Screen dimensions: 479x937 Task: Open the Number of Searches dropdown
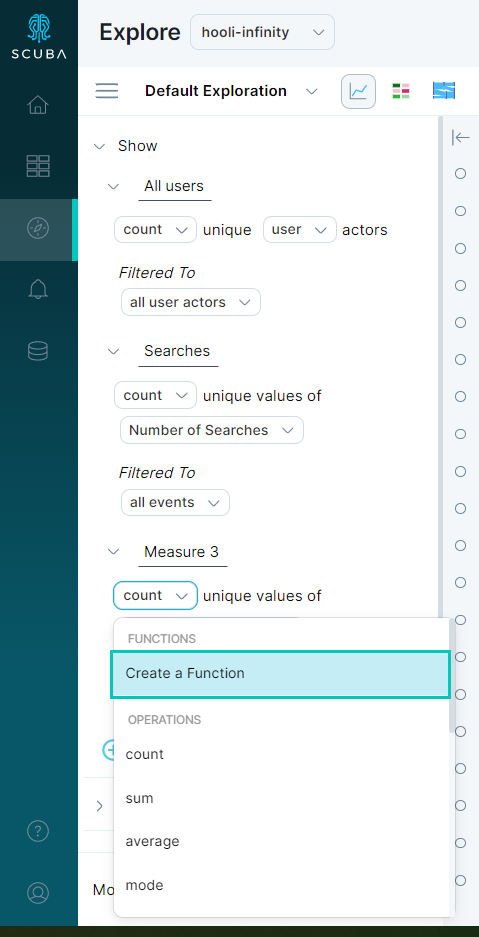click(212, 430)
